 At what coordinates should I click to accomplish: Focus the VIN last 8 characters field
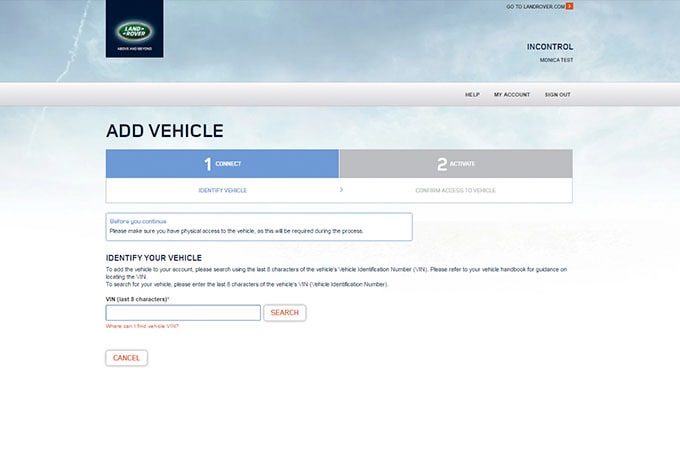183,313
